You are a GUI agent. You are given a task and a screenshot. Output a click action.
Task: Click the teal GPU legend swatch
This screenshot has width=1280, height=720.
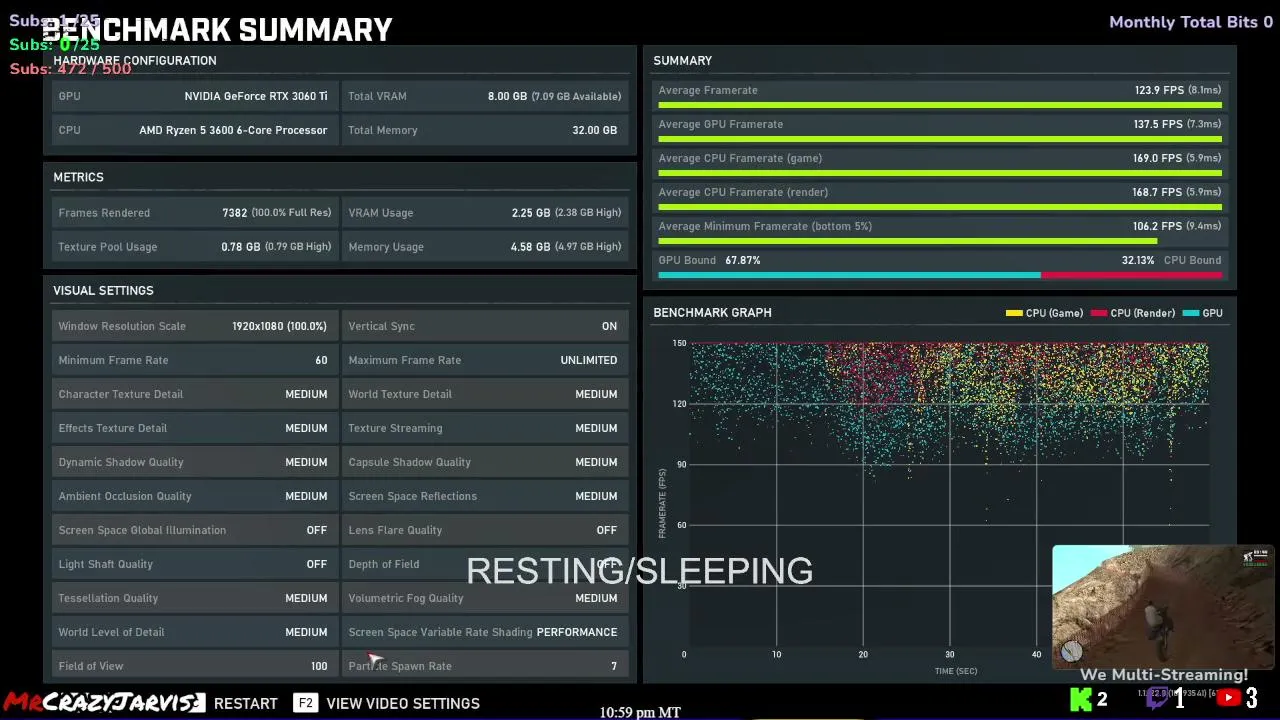(x=1190, y=313)
